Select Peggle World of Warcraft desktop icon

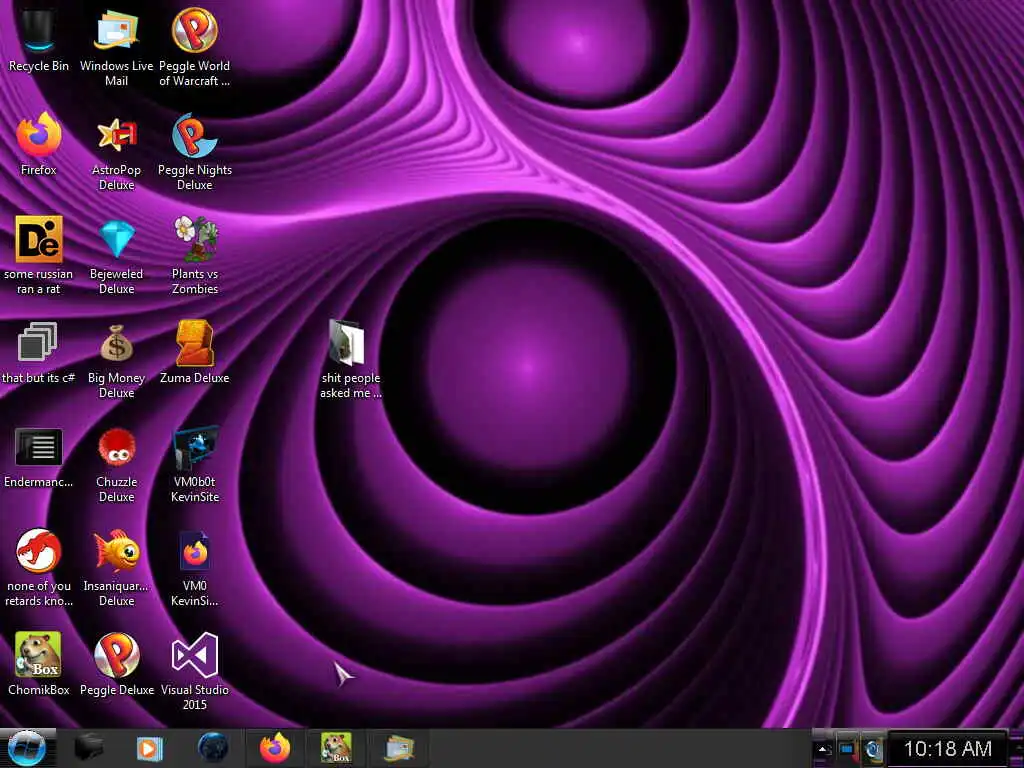(x=195, y=47)
